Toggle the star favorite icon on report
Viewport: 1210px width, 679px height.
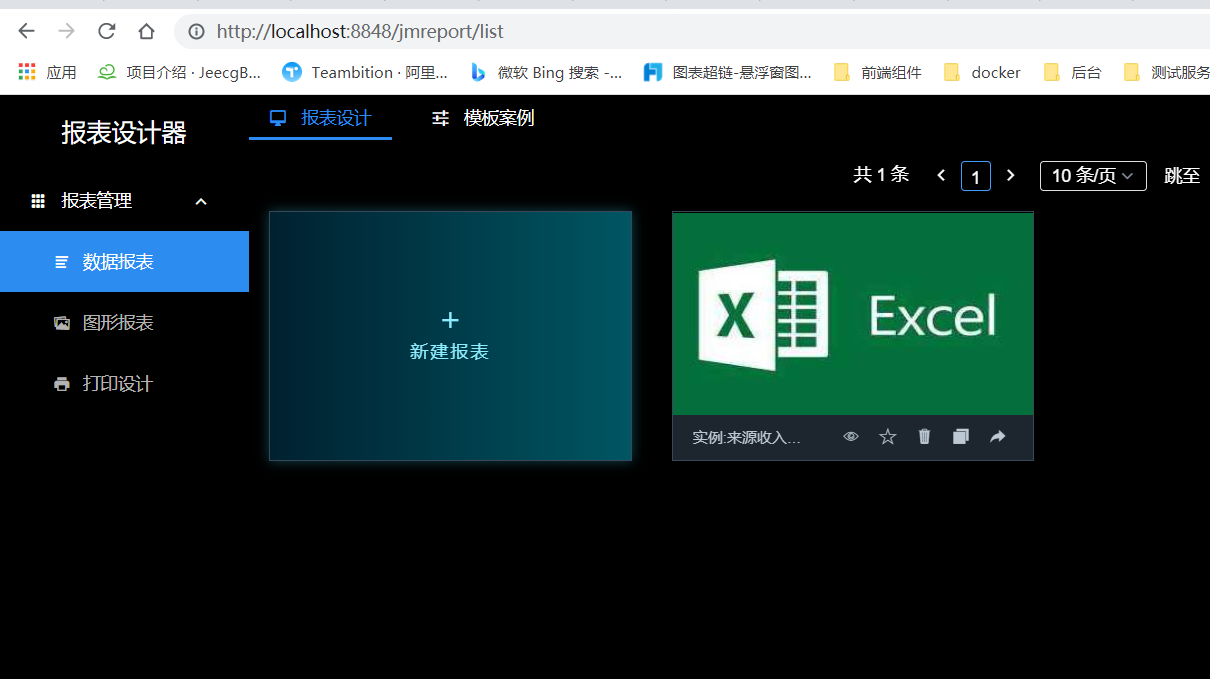point(888,437)
